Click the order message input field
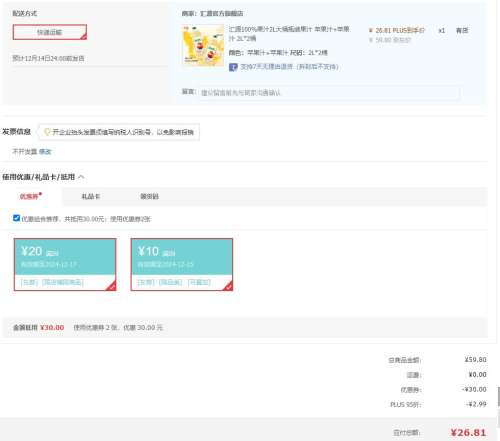Viewport: 500px width, 441px height. pos(330,92)
